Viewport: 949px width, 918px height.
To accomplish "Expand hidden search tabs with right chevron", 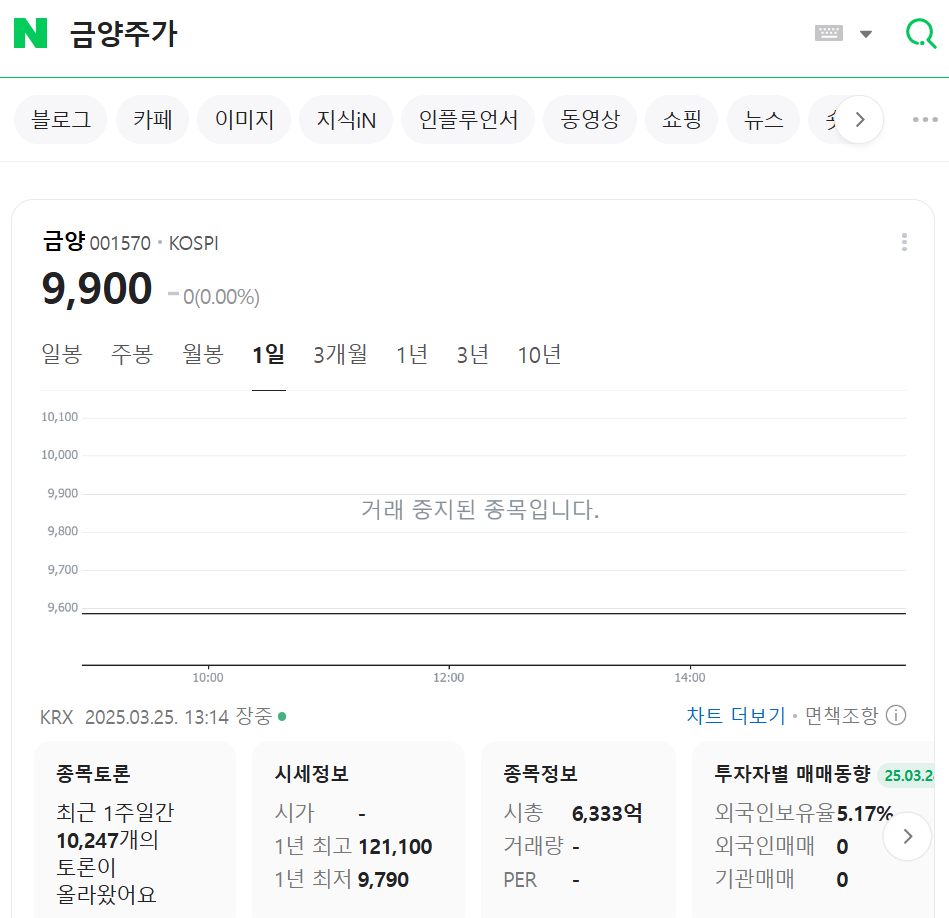I will [860, 118].
